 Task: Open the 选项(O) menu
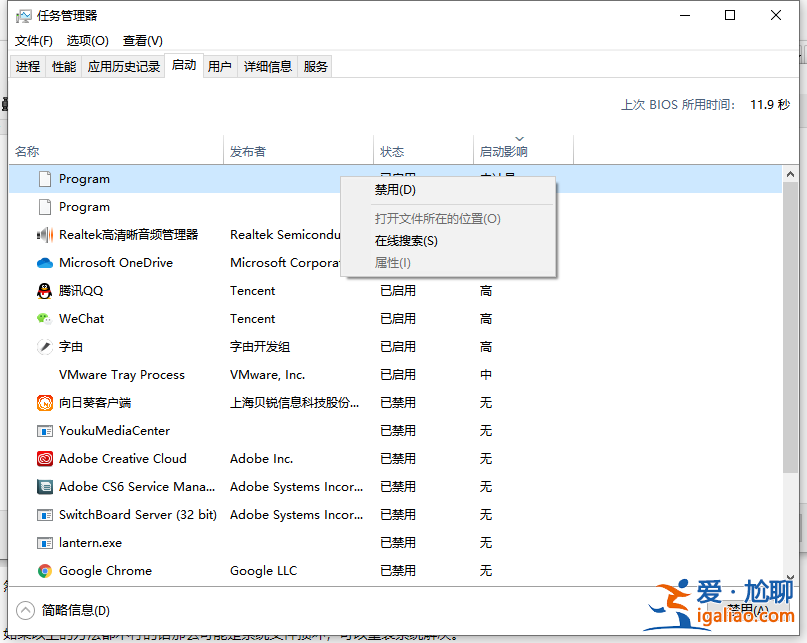87,41
